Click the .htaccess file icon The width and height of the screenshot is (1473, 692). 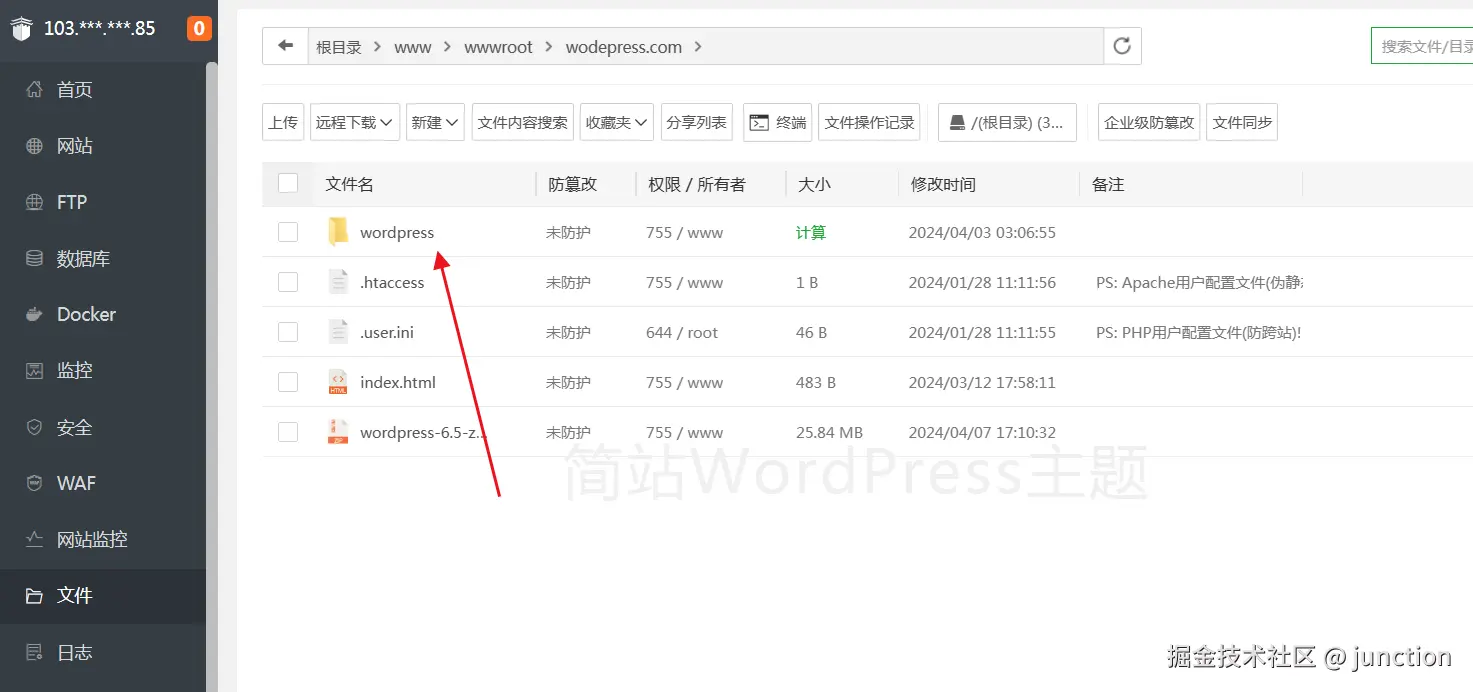click(338, 282)
